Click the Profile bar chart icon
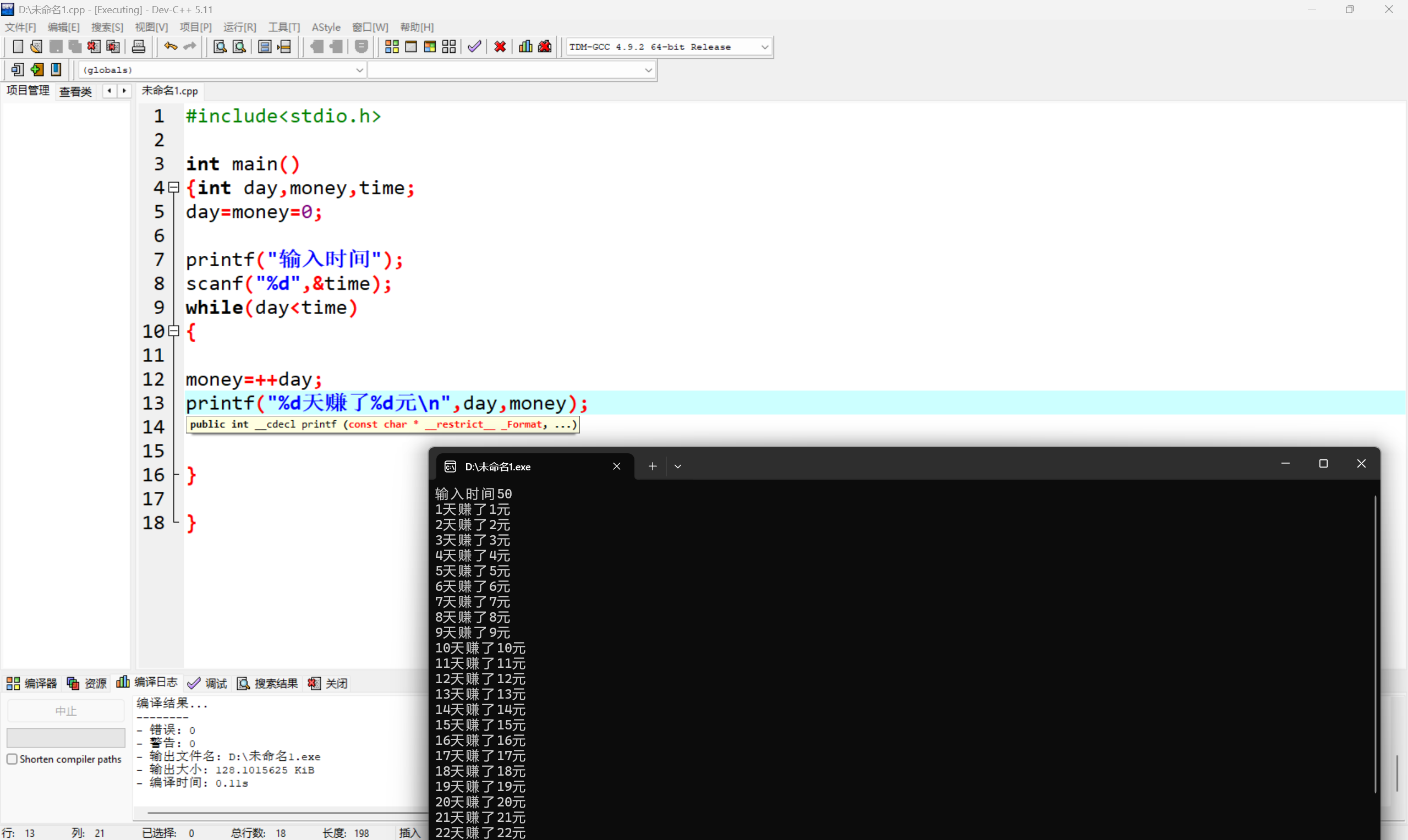The height and width of the screenshot is (840, 1408). 525,47
